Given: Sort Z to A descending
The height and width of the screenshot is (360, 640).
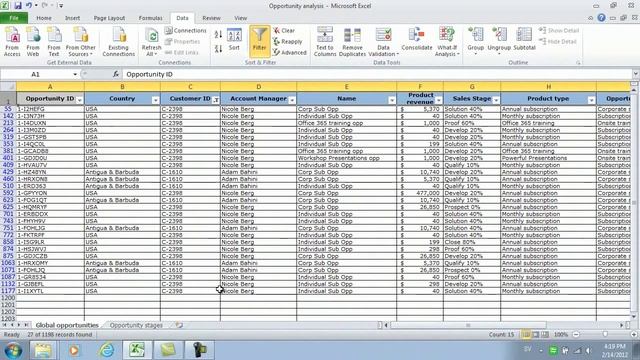Looking at the screenshot, I should point(218,49).
